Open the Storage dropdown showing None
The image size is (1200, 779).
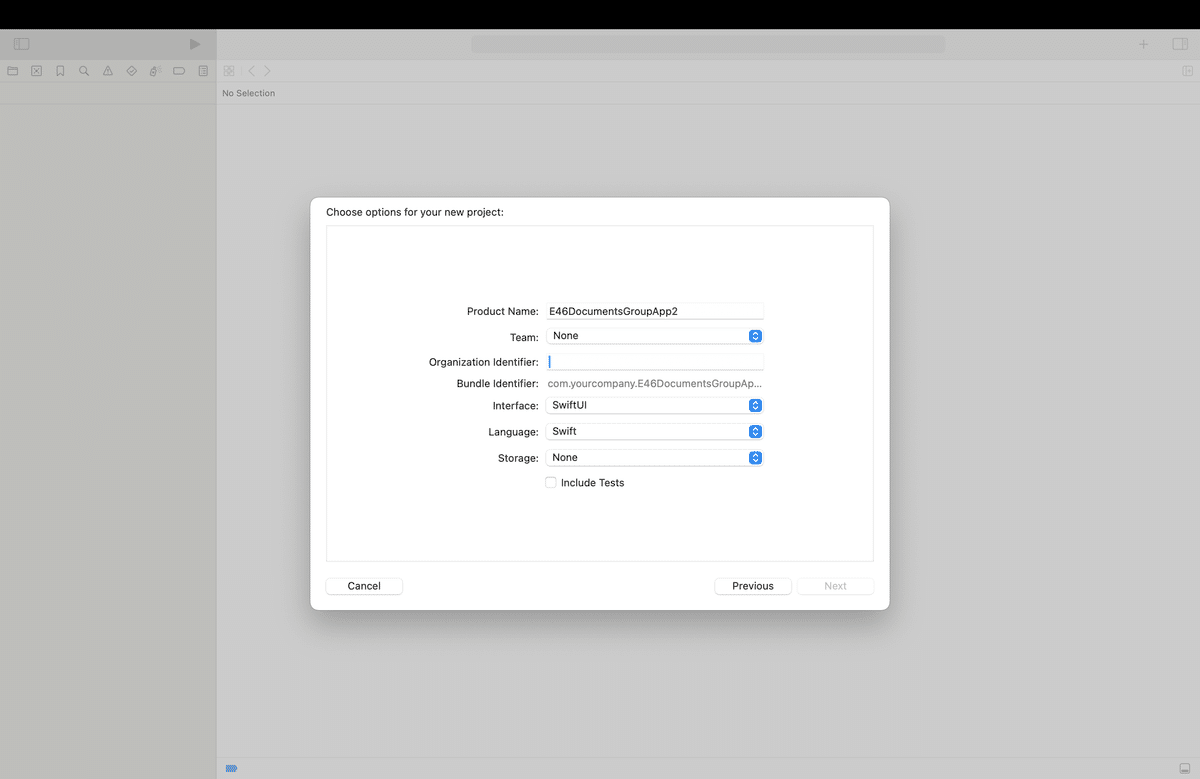coord(655,458)
